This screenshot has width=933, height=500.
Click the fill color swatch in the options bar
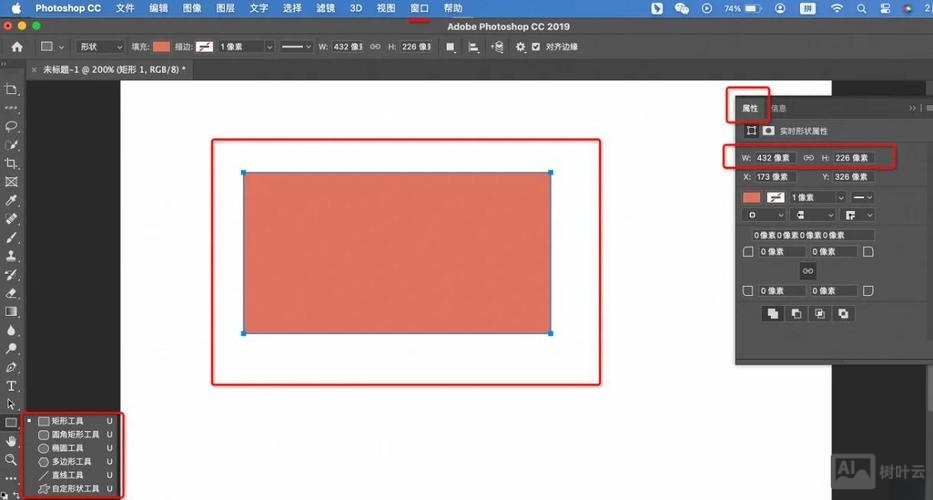(161, 47)
